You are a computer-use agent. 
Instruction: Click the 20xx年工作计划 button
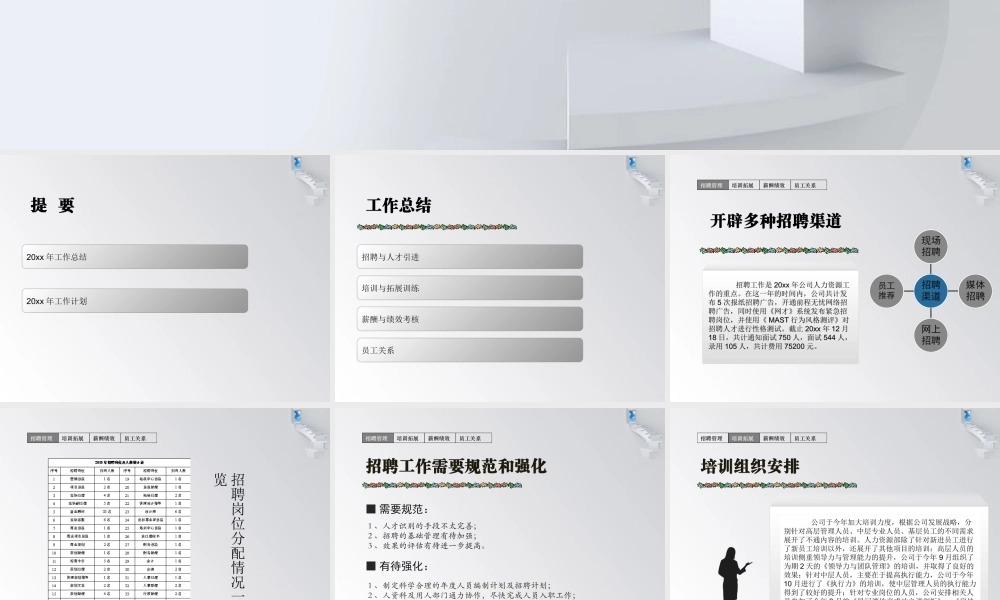(135, 299)
